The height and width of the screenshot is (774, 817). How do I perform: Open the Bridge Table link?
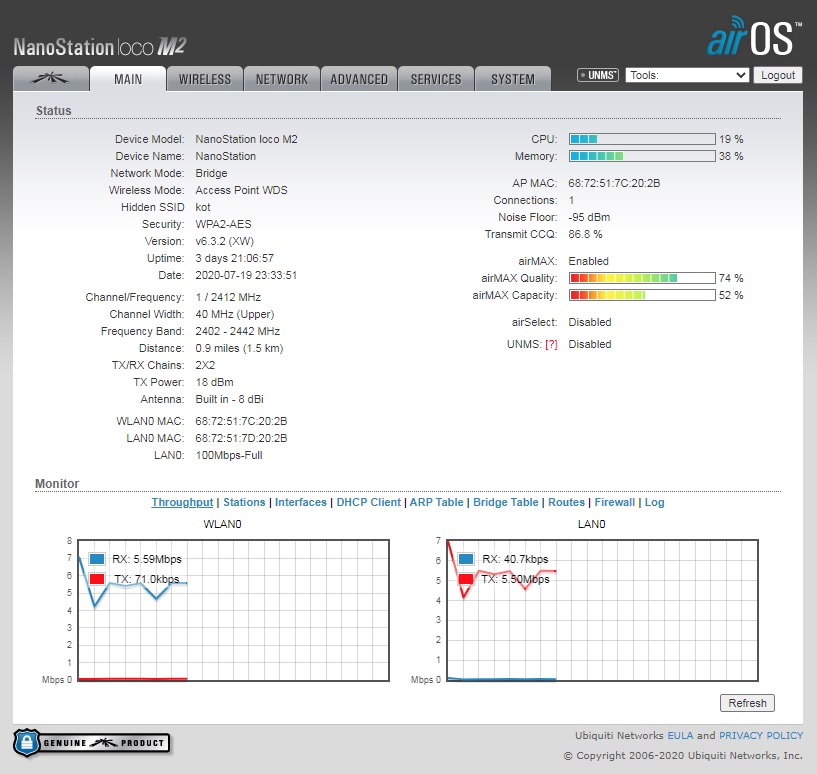[505, 502]
